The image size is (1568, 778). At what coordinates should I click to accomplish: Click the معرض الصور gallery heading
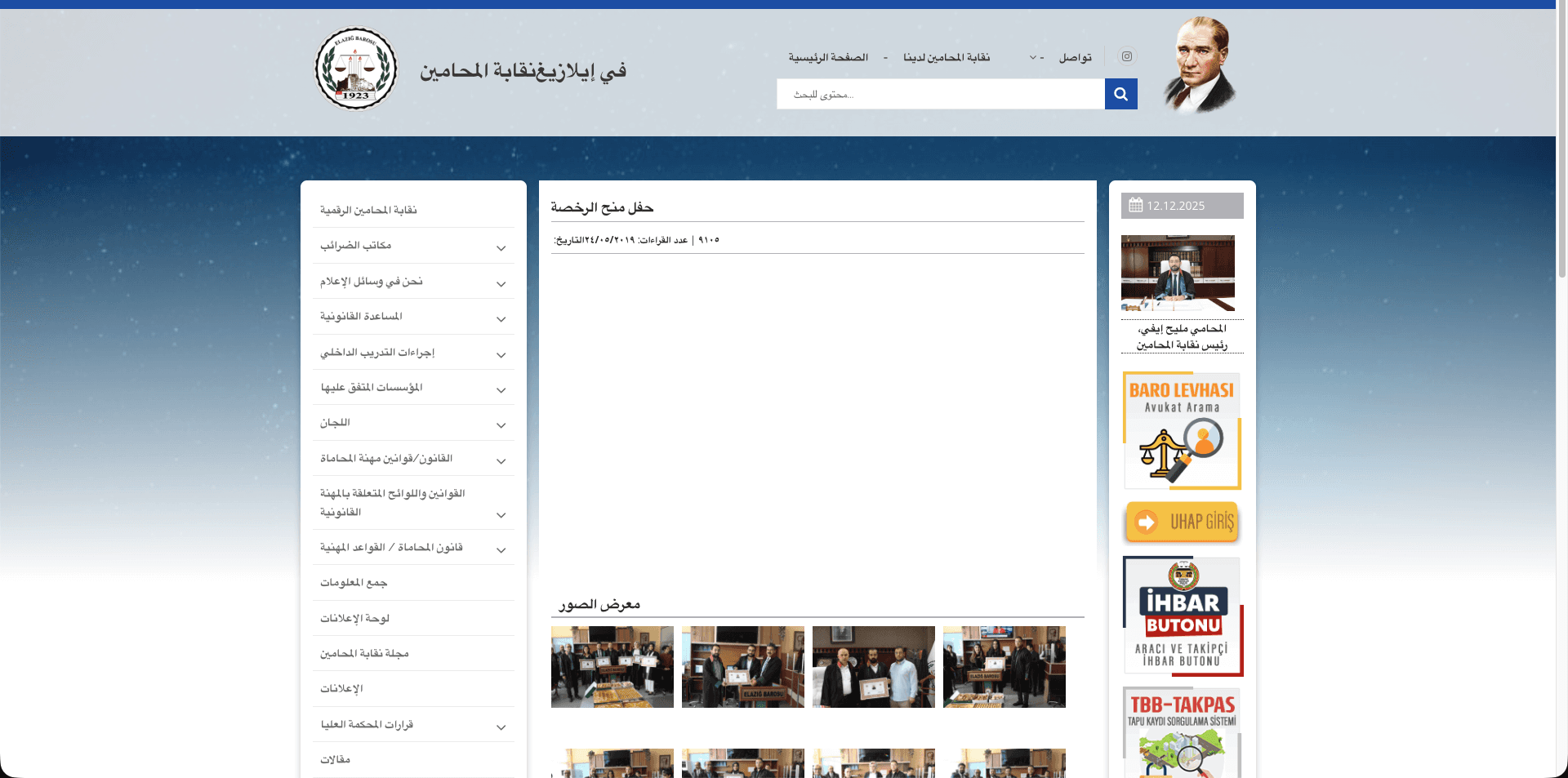click(599, 604)
